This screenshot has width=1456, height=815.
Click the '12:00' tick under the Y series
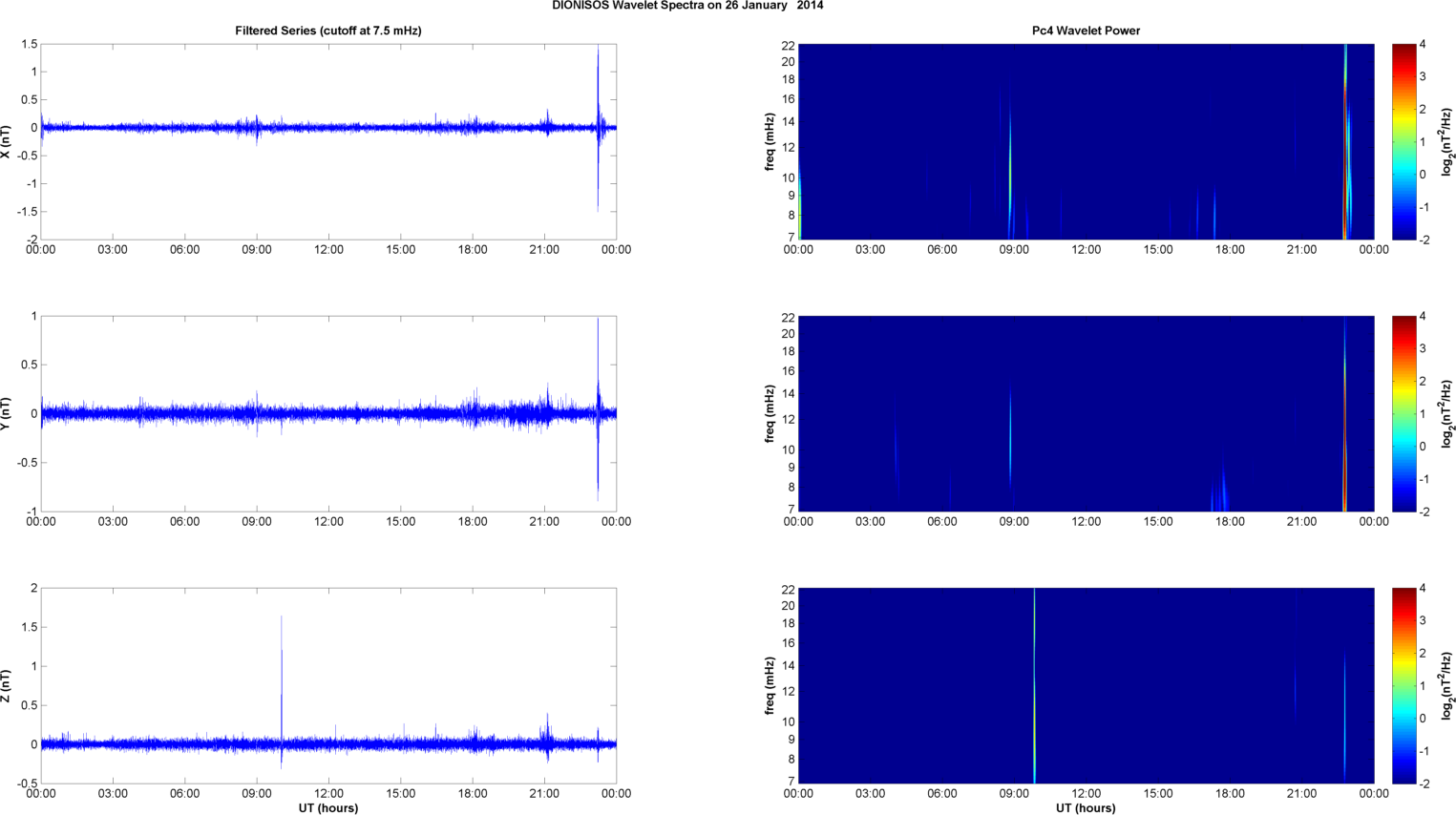[328, 522]
